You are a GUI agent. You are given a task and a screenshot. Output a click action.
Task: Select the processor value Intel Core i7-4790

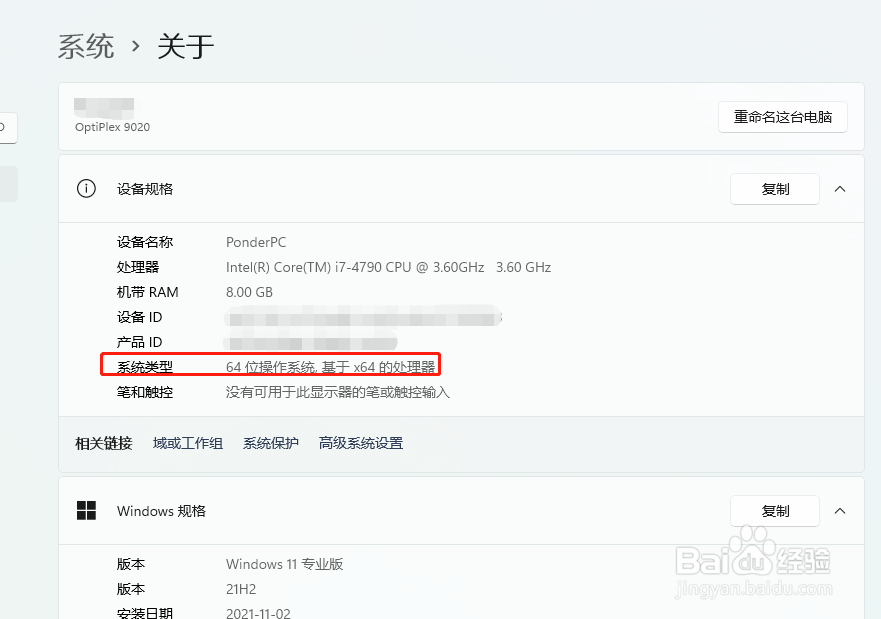(x=388, y=267)
